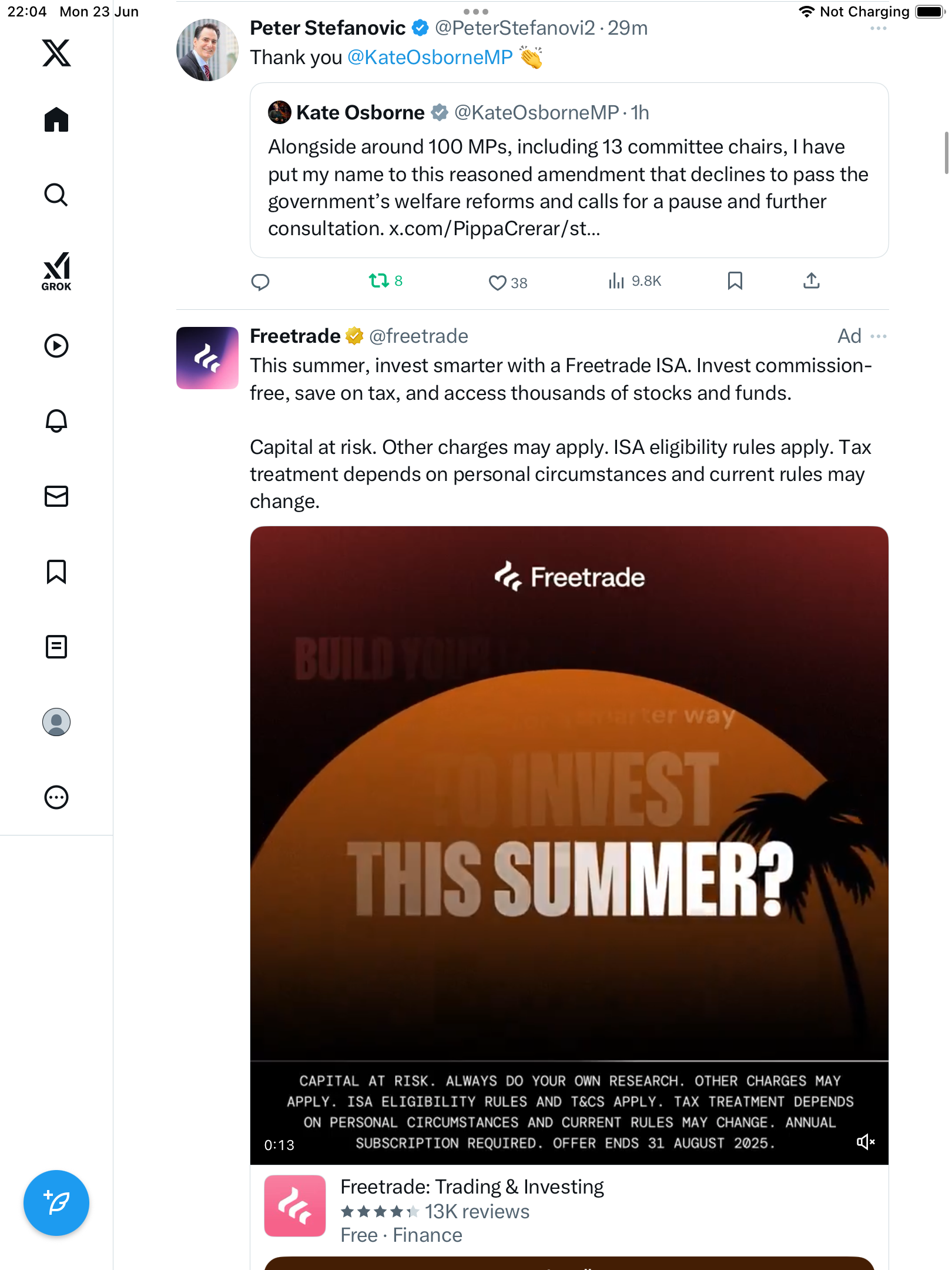Bookmark Peter Stefanovic's post

point(735,281)
